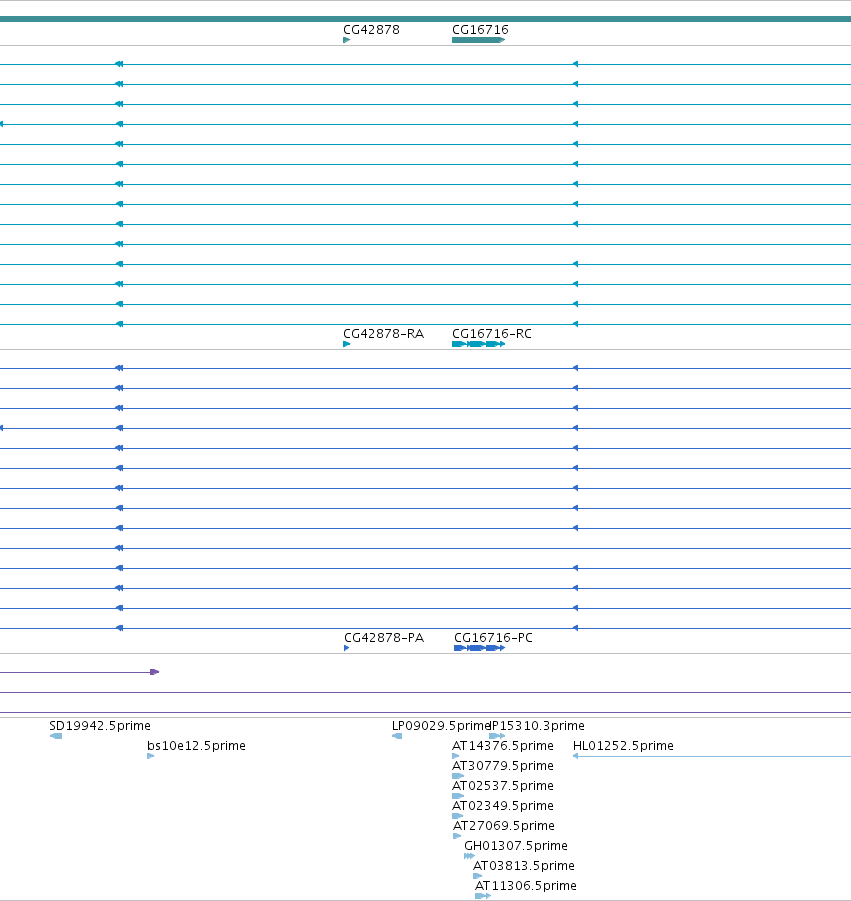Select the AT14376.5prime arrow glyph
851x901 pixels.
[x=456, y=756]
